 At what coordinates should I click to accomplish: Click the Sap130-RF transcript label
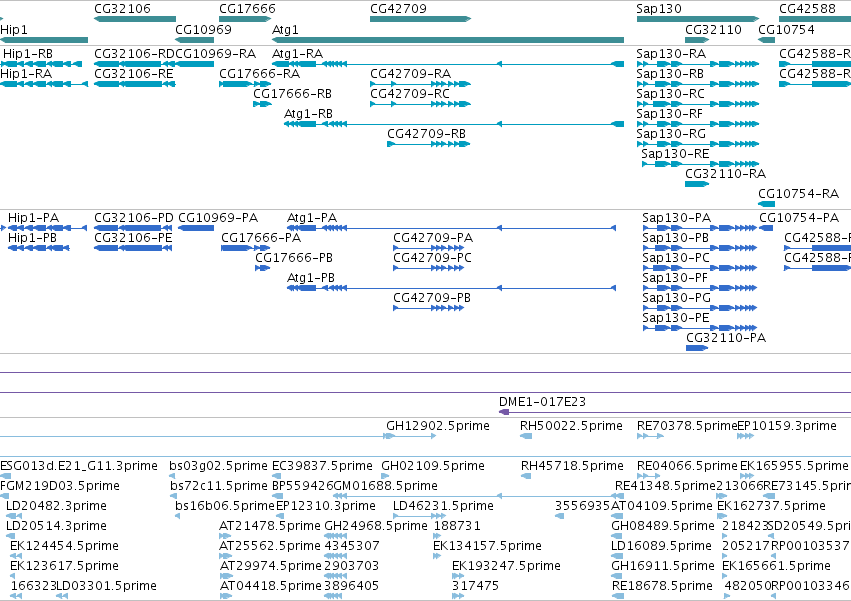pos(670,114)
